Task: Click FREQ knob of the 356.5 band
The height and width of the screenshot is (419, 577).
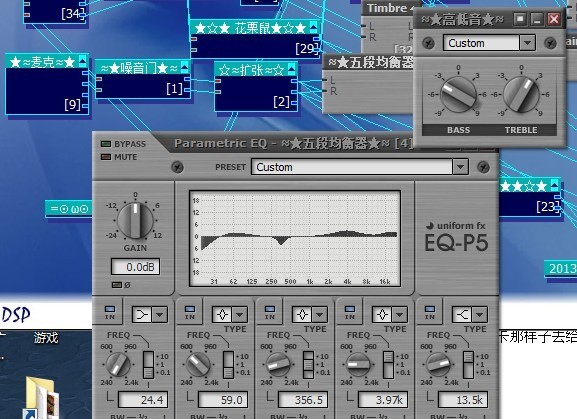Action: click(278, 364)
